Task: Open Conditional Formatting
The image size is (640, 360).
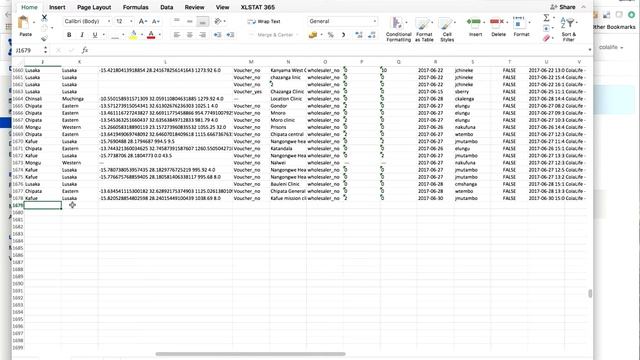Action: coord(398,29)
